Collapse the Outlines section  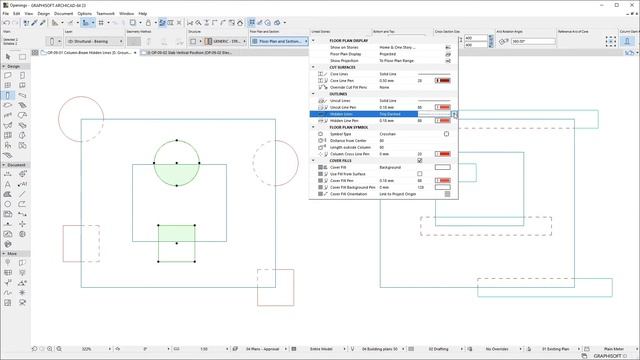point(313,94)
